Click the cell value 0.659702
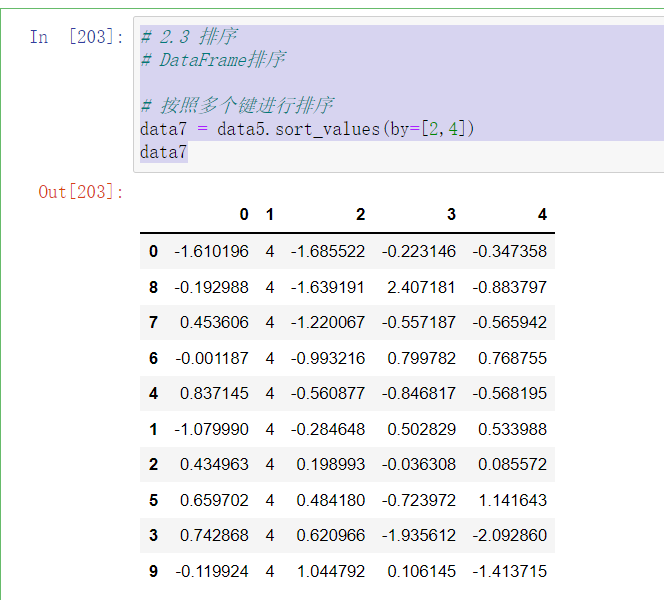Image resolution: width=664 pixels, height=600 pixels. [214, 500]
